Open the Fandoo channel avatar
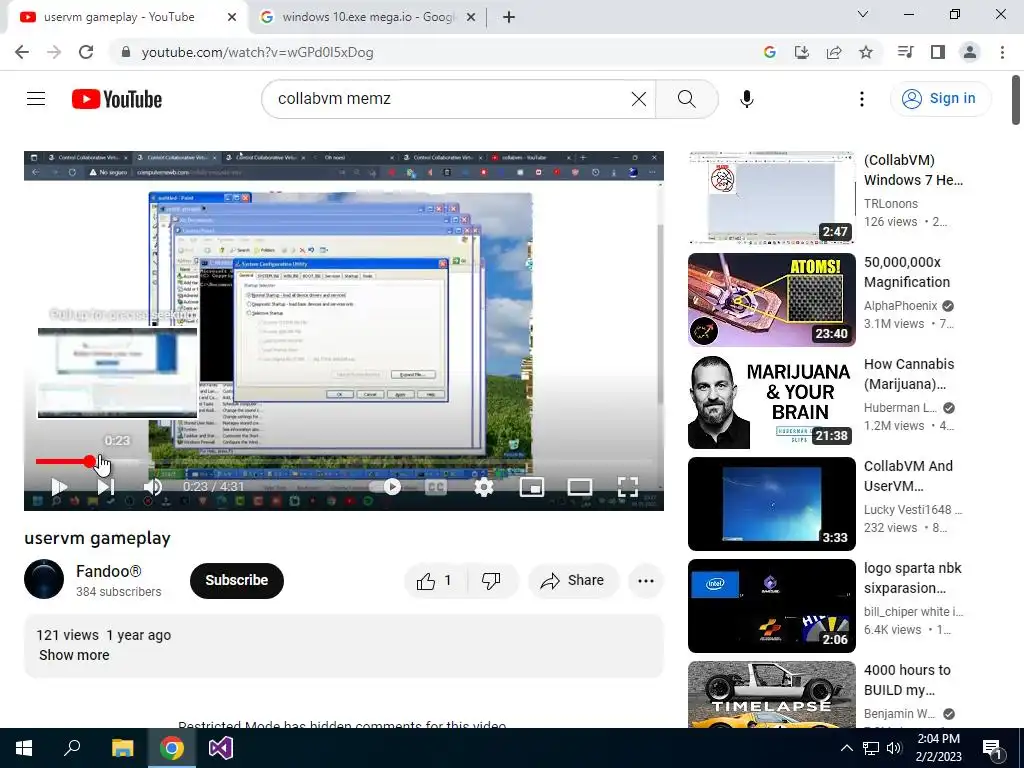Viewport: 1024px width, 768px height. point(44,579)
